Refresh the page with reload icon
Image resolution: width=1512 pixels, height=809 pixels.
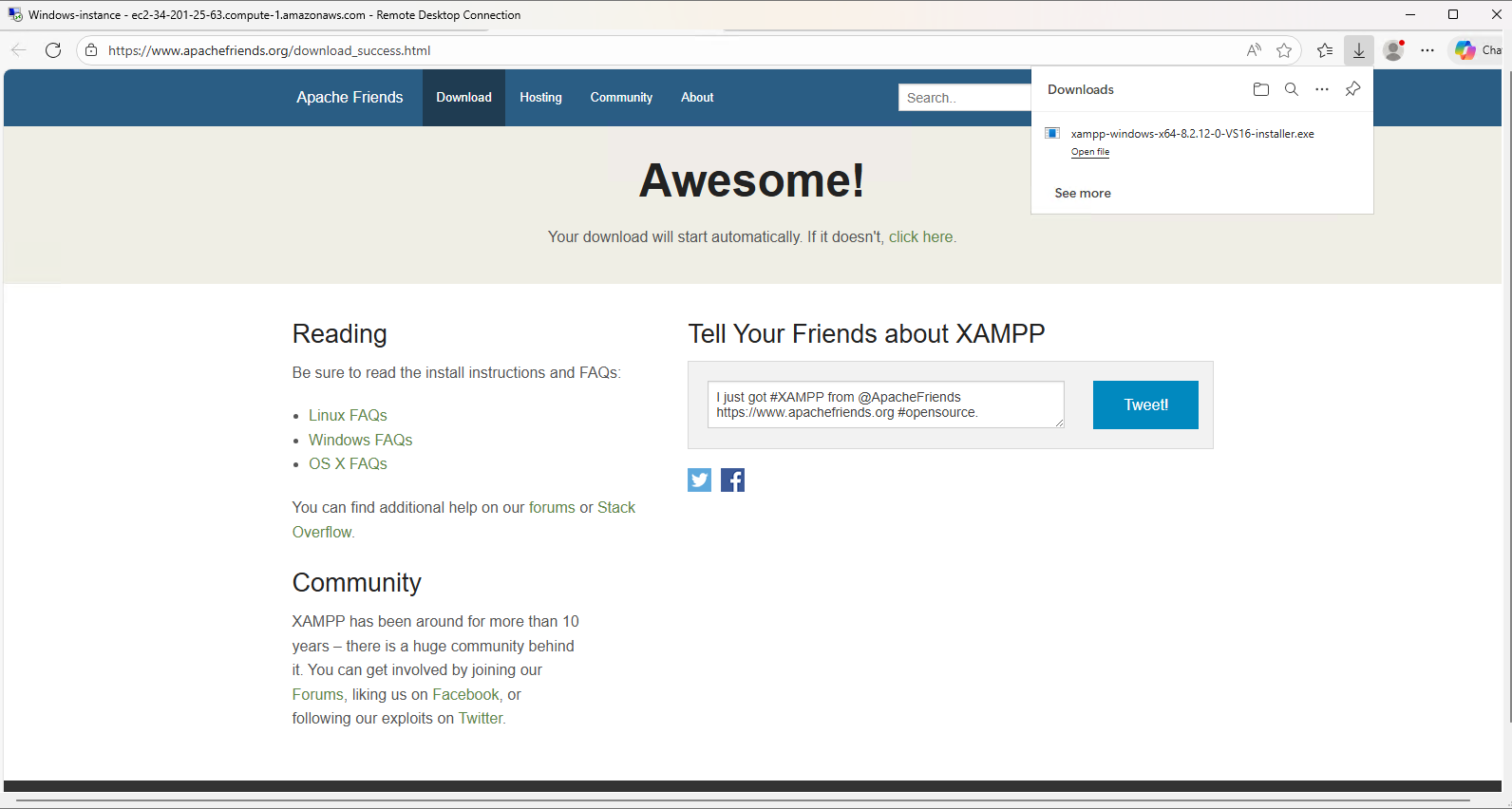tap(53, 50)
